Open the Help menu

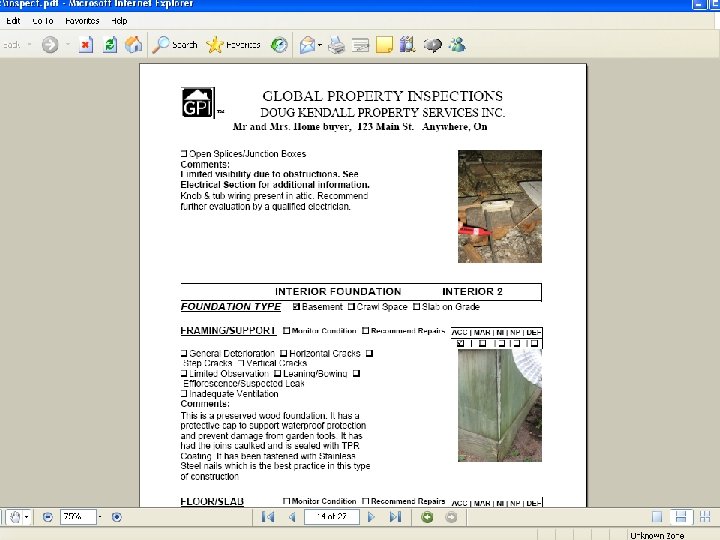point(119,21)
